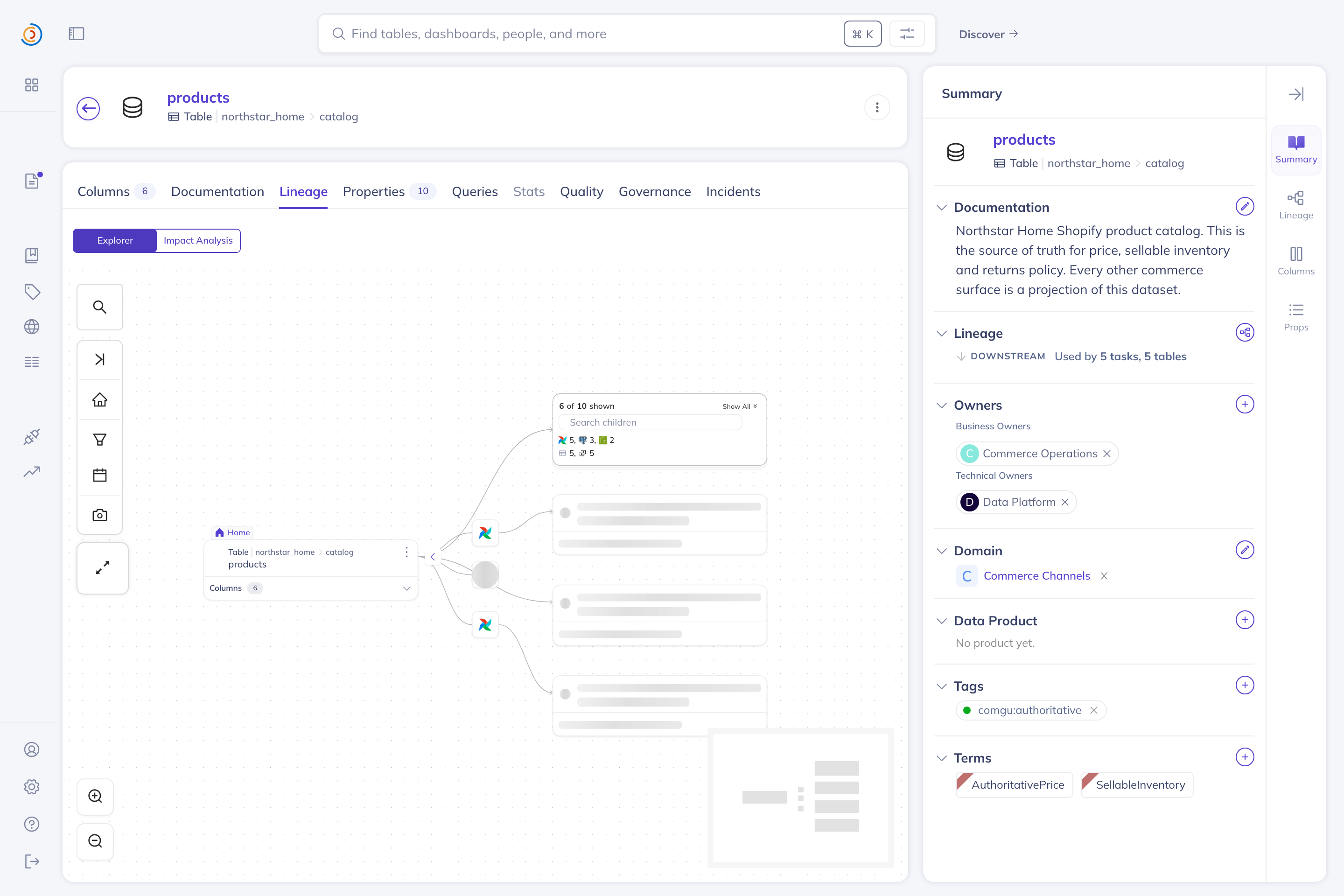1344x896 pixels.
Task: Click Show All in lineage children card
Action: click(x=739, y=406)
